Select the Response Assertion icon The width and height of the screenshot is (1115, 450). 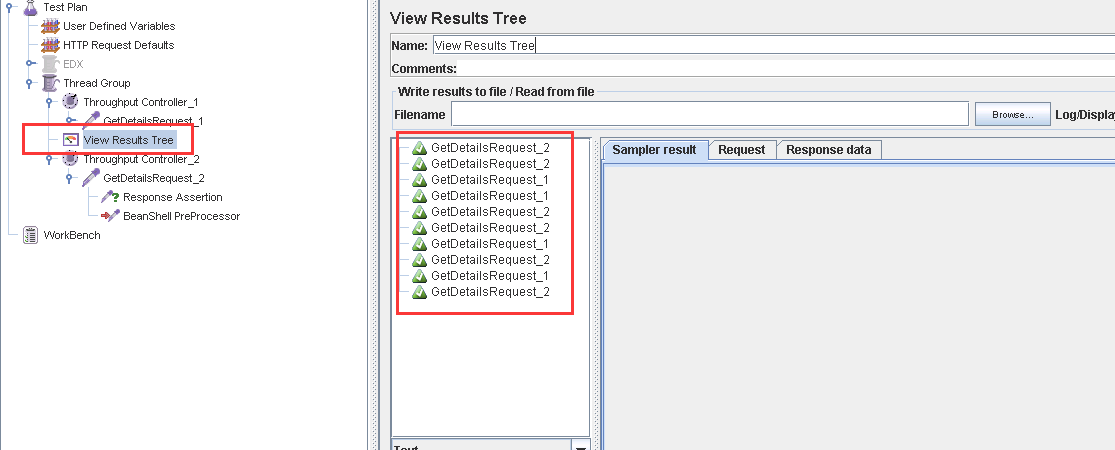(x=110, y=197)
